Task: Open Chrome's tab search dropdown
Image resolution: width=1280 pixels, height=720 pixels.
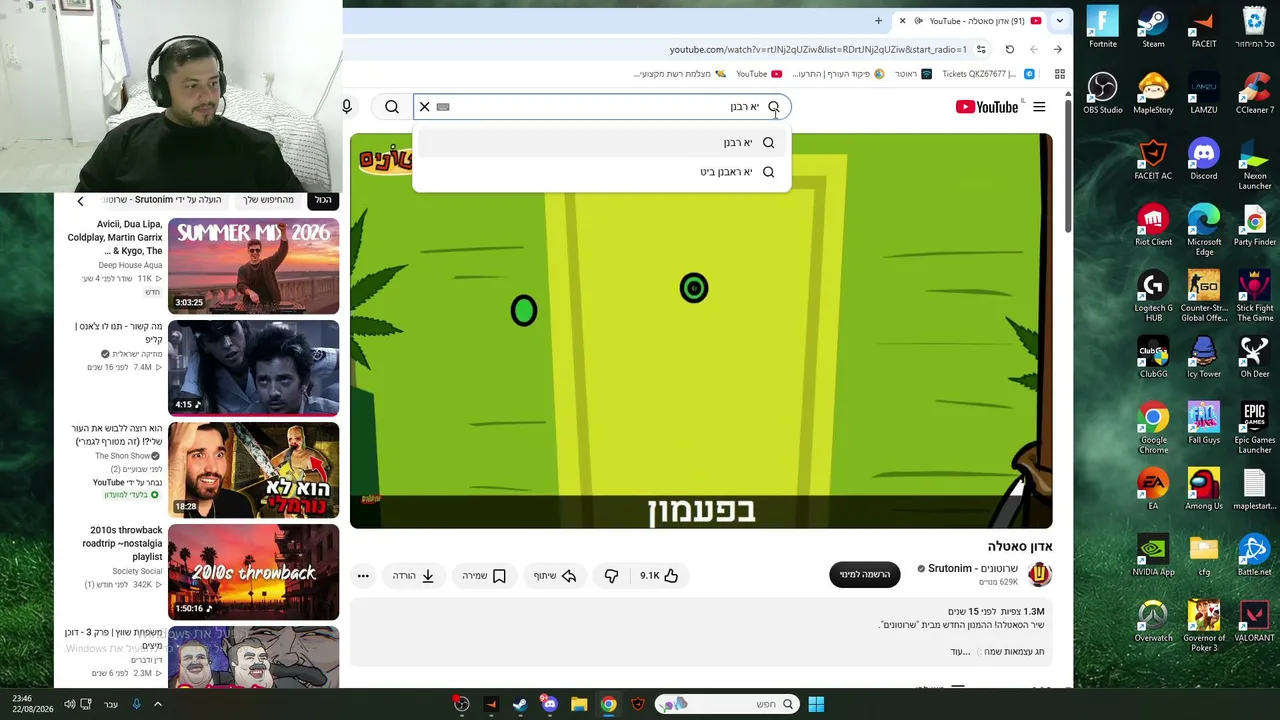Action: [x=1059, y=21]
